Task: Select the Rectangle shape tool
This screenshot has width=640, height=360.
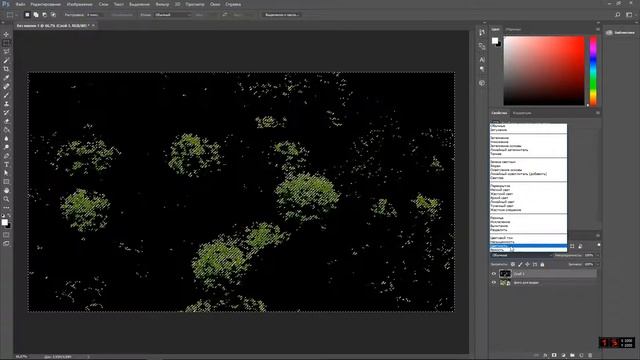Action: point(6,182)
